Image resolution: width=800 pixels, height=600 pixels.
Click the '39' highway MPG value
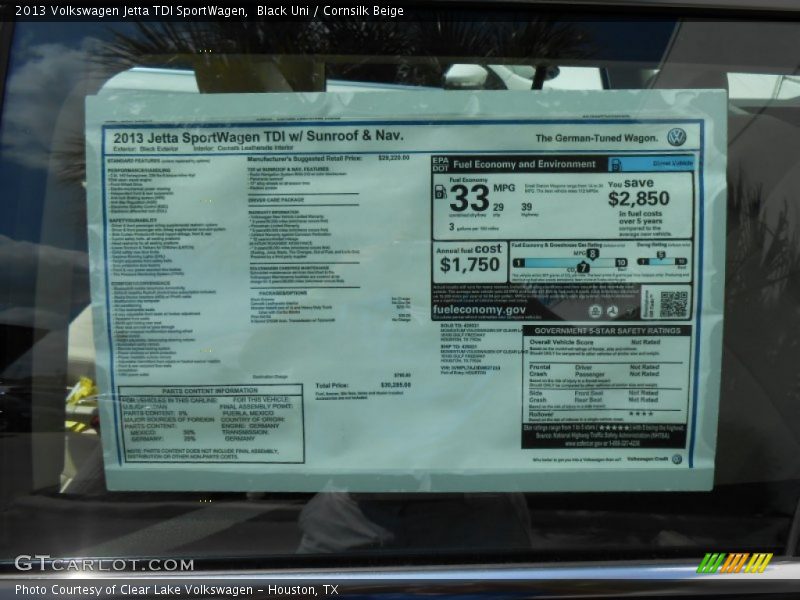coord(527,207)
